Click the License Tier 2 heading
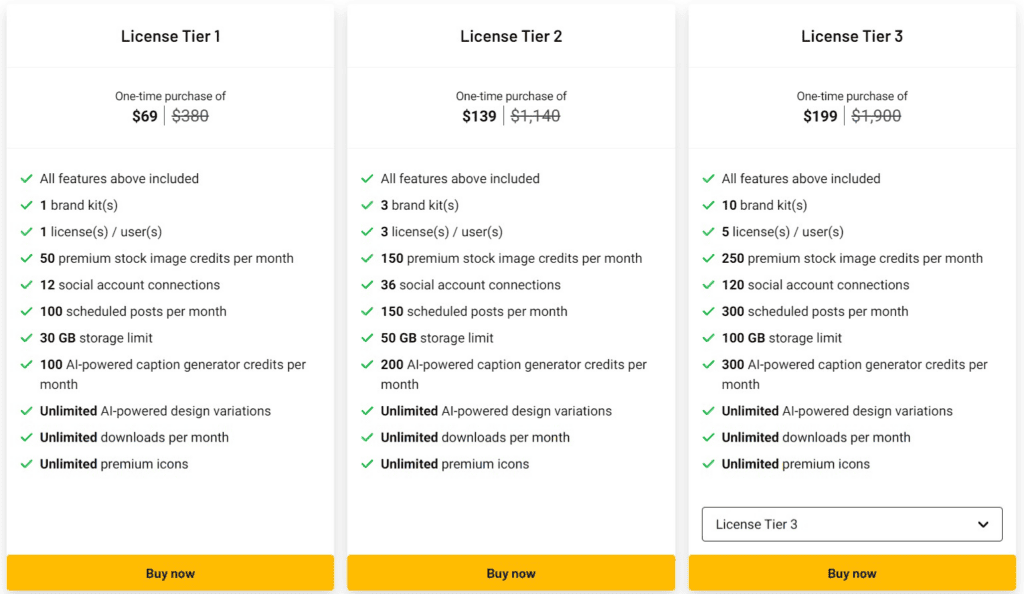The image size is (1024, 594). (x=511, y=36)
